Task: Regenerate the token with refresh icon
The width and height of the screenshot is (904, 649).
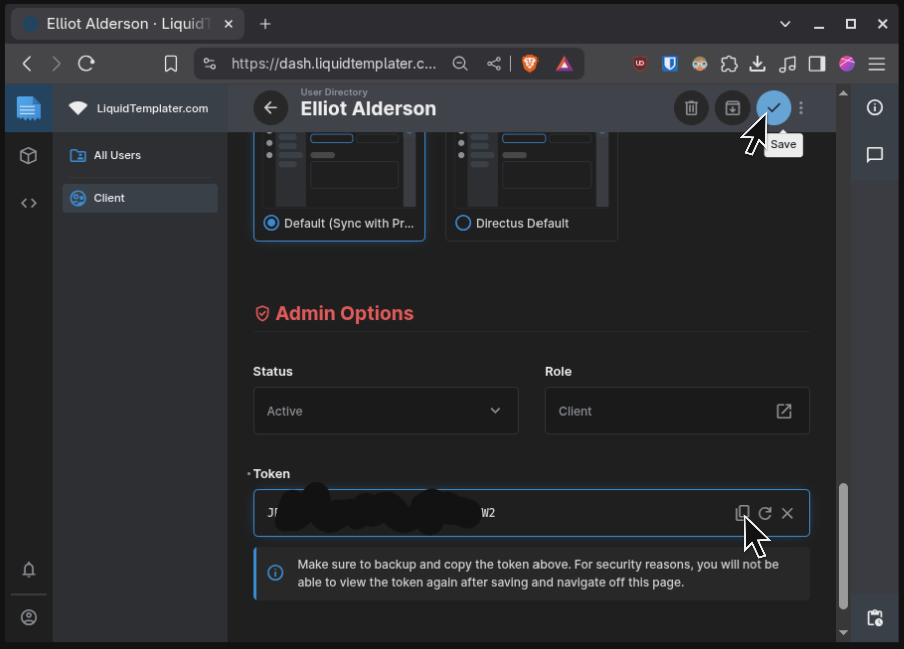Action: click(764, 513)
